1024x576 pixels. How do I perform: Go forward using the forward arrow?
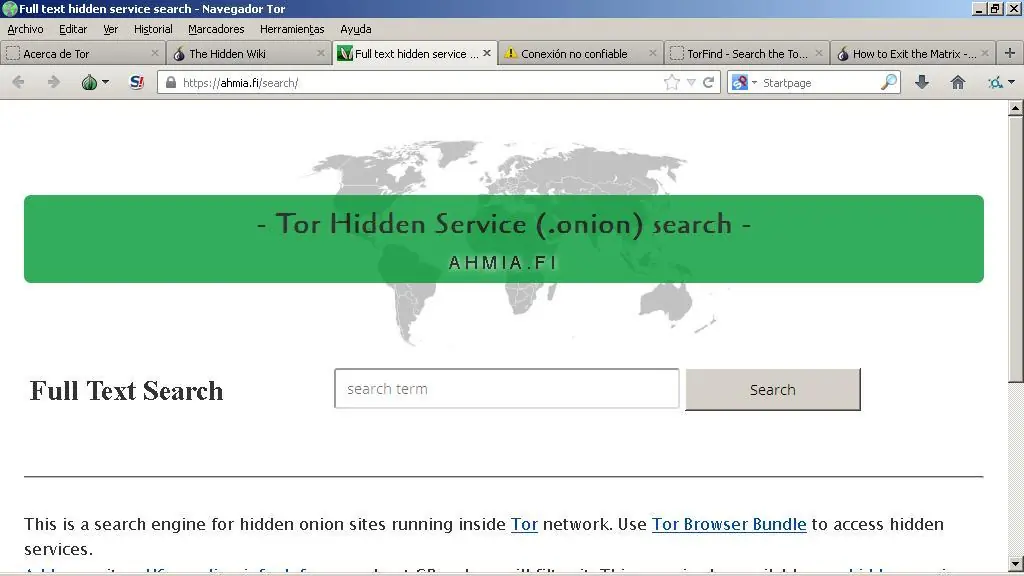click(x=54, y=82)
